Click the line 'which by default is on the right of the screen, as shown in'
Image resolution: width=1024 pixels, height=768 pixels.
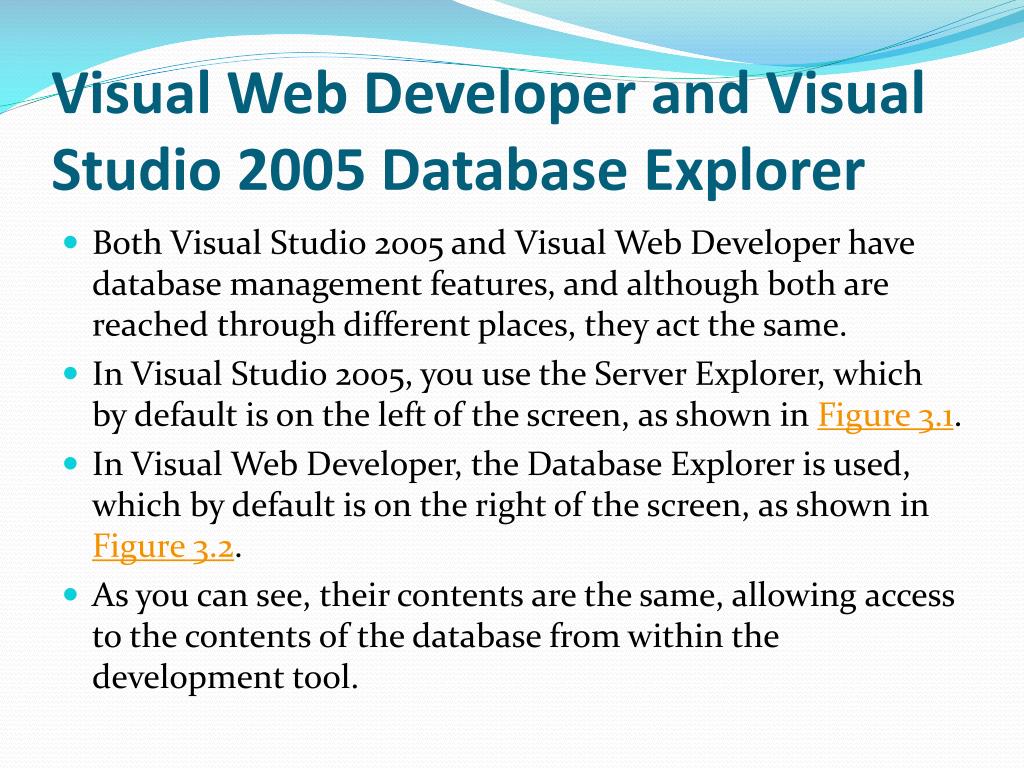[x=511, y=506]
